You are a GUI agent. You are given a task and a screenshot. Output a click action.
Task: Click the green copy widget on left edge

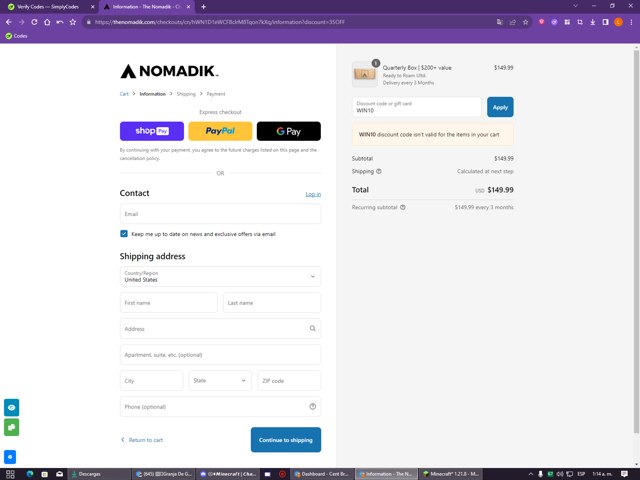[11, 427]
